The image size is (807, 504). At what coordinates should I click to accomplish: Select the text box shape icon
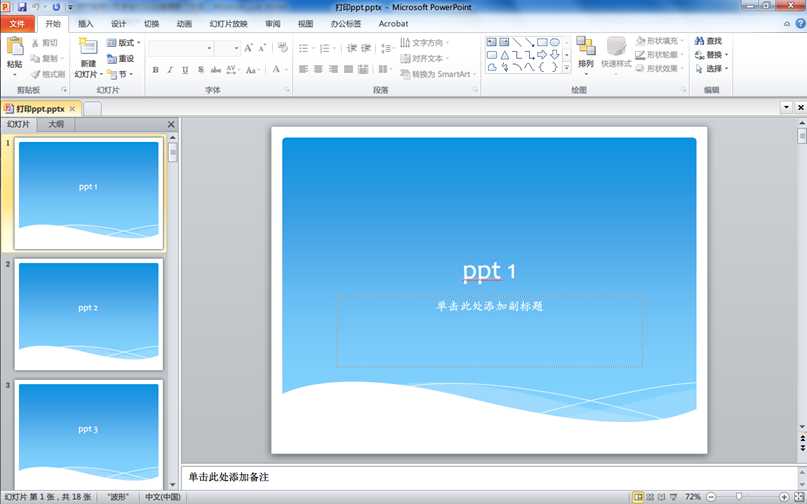click(492, 42)
